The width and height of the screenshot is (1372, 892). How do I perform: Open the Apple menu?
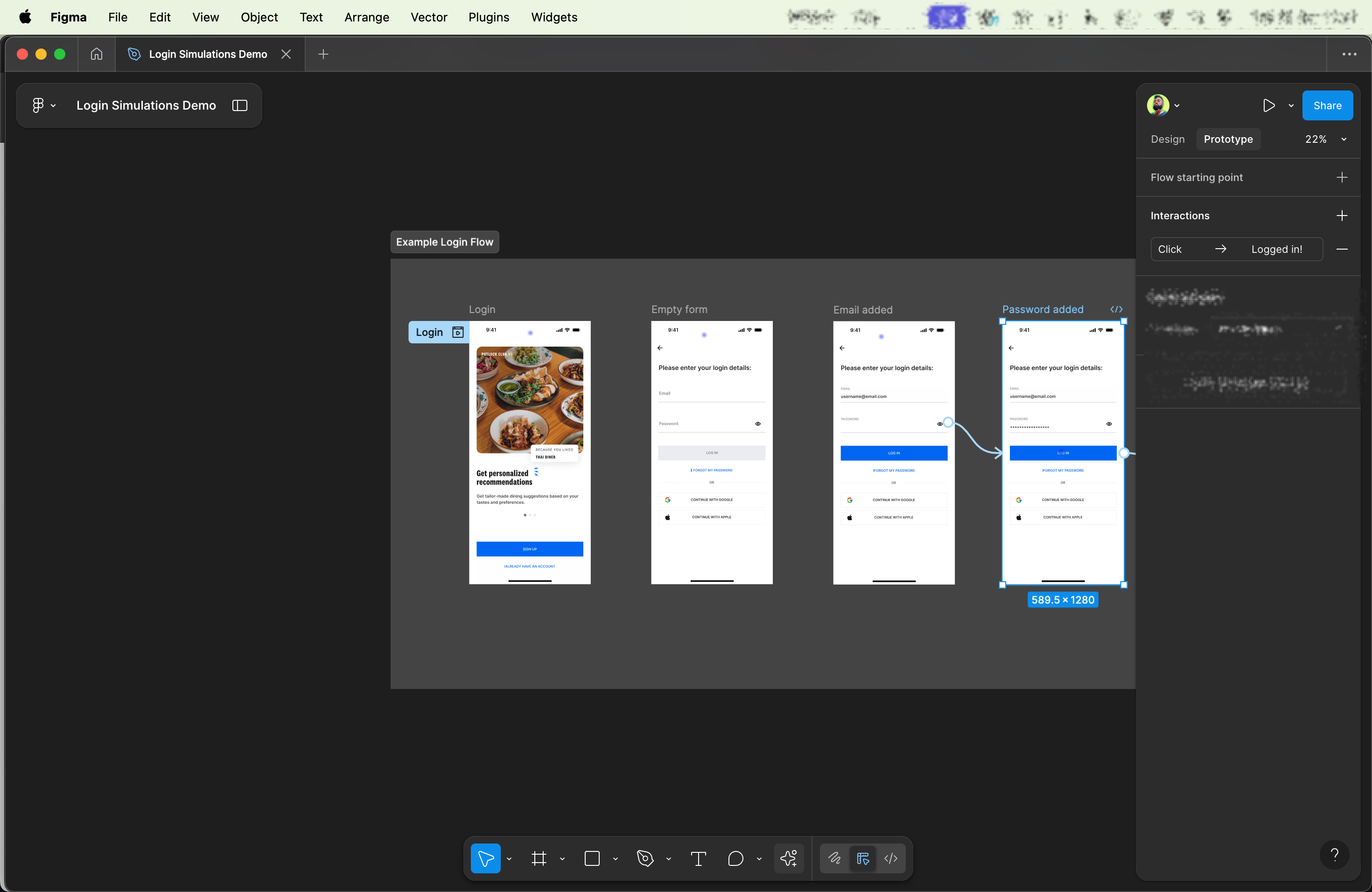pyautogui.click(x=25, y=17)
